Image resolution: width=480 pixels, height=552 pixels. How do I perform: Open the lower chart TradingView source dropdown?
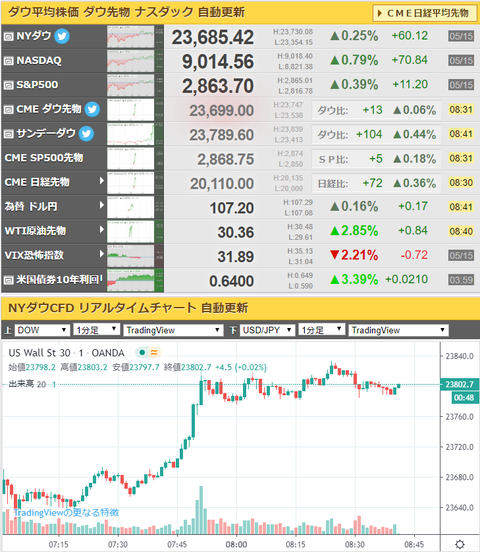pos(398,330)
